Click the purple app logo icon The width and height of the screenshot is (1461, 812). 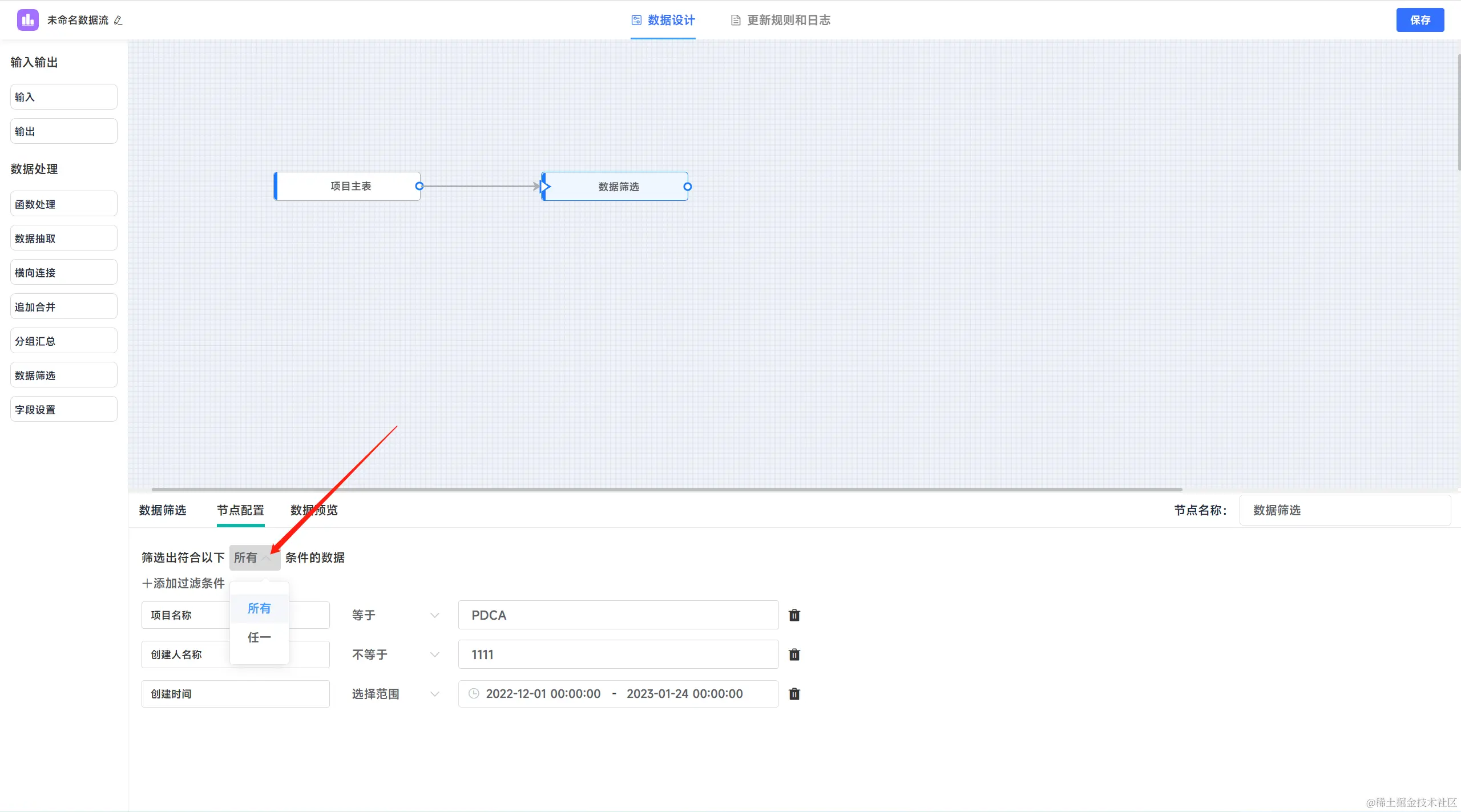(x=27, y=20)
